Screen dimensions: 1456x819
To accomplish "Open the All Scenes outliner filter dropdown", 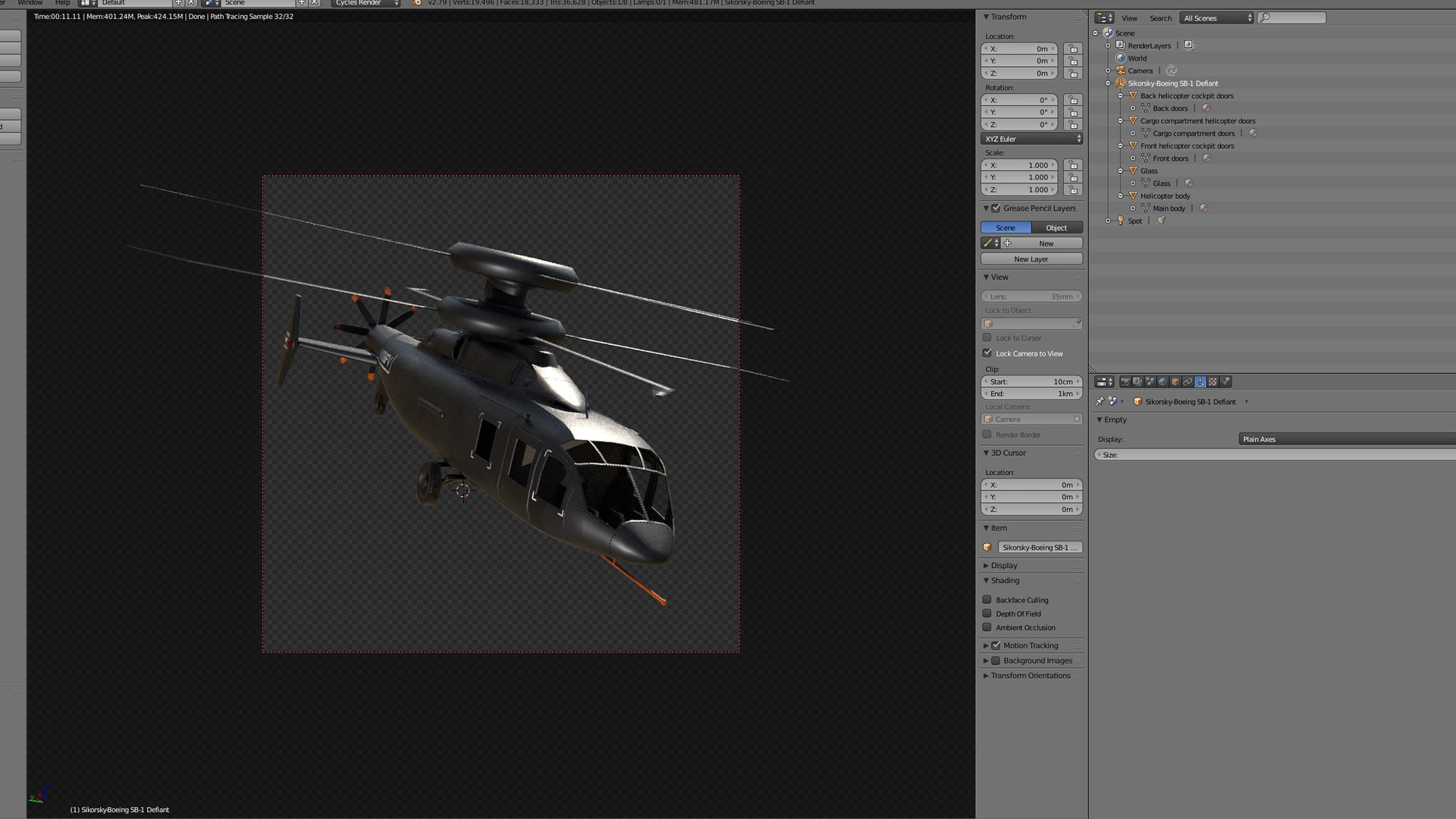I will pyautogui.click(x=1217, y=18).
